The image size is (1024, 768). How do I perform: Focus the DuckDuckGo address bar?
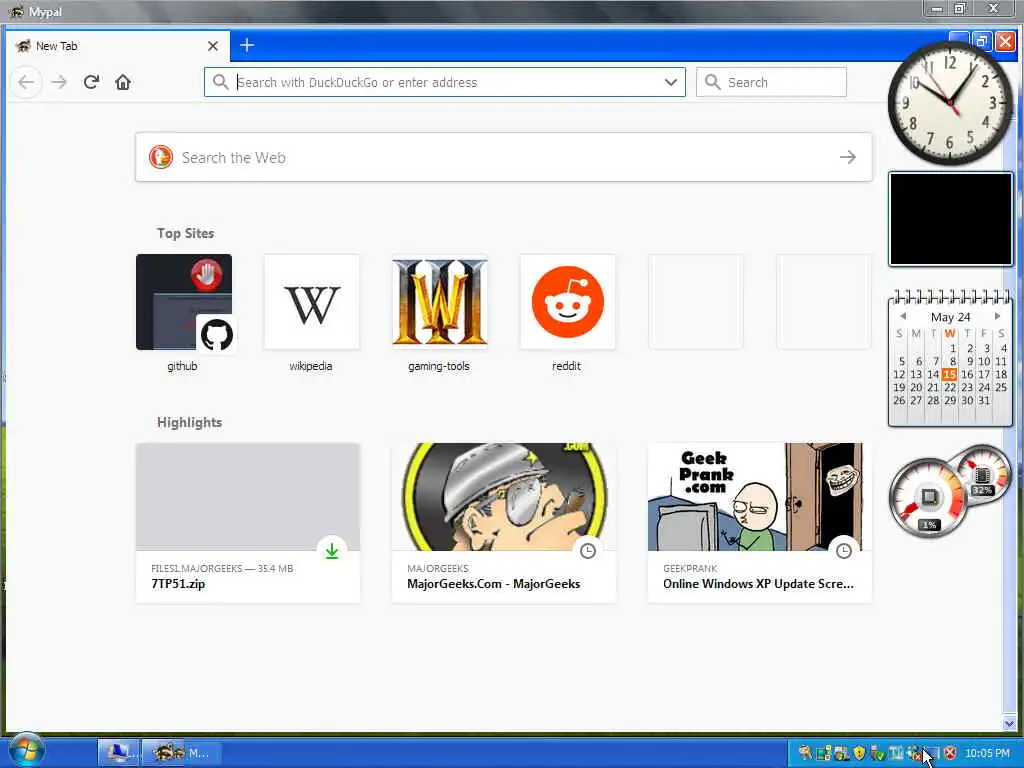(444, 82)
